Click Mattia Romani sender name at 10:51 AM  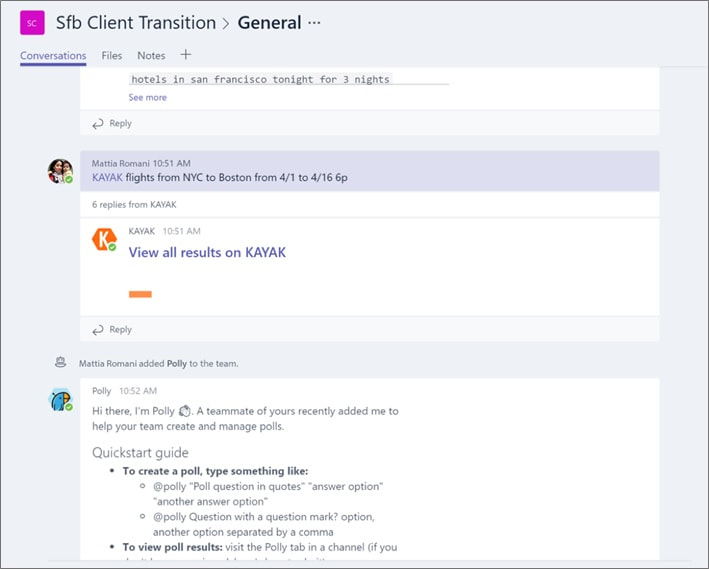click(120, 163)
